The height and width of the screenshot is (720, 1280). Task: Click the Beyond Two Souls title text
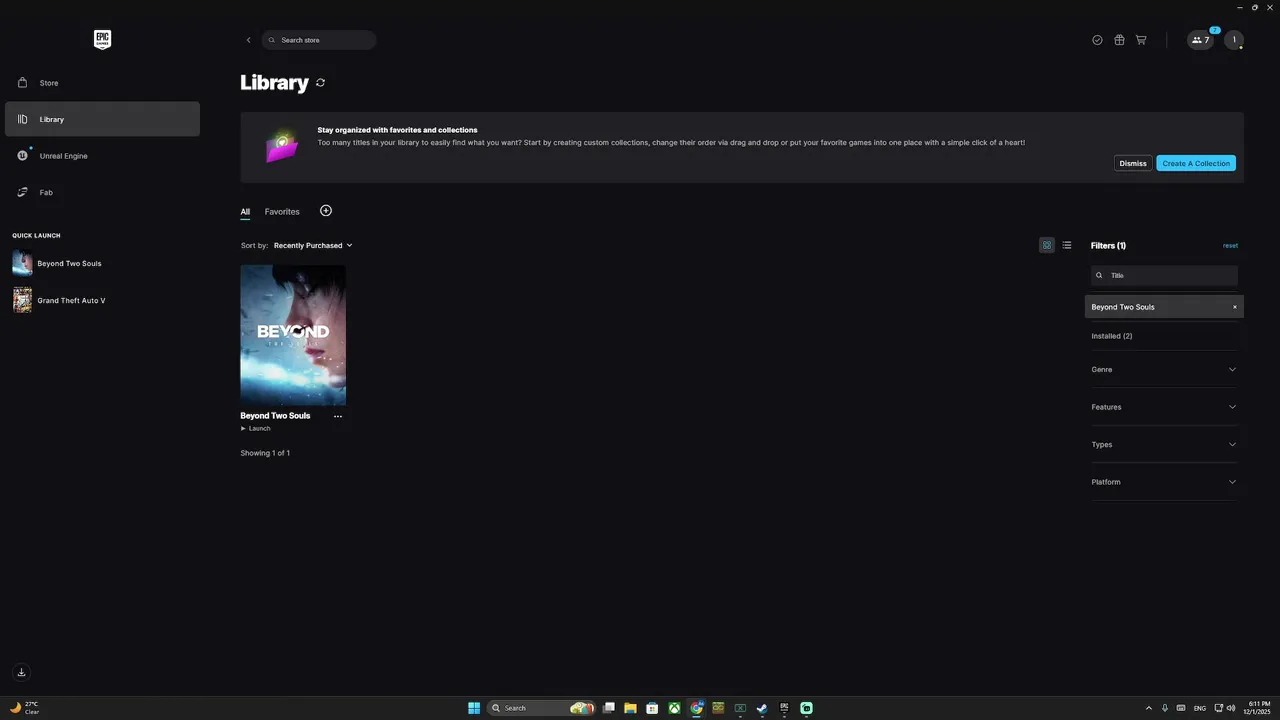pos(275,416)
